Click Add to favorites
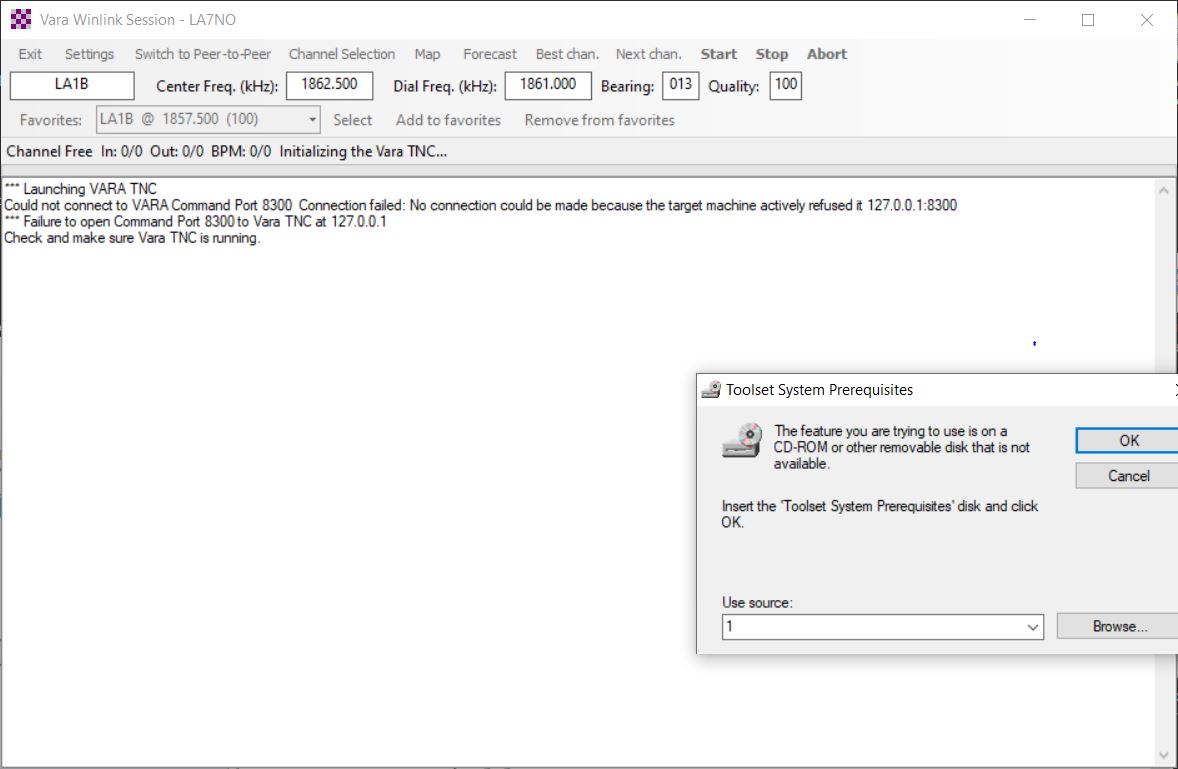1178x769 pixels. (x=449, y=120)
